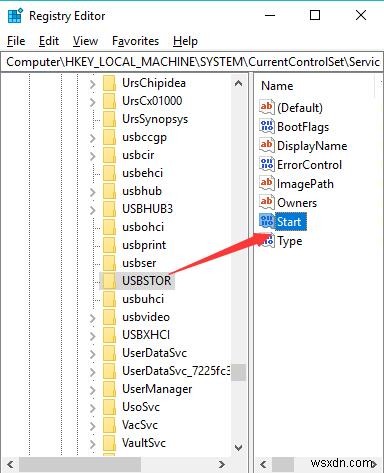Click folder icon next to UrsChipidea
The width and height of the screenshot is (384, 473).
coord(109,83)
